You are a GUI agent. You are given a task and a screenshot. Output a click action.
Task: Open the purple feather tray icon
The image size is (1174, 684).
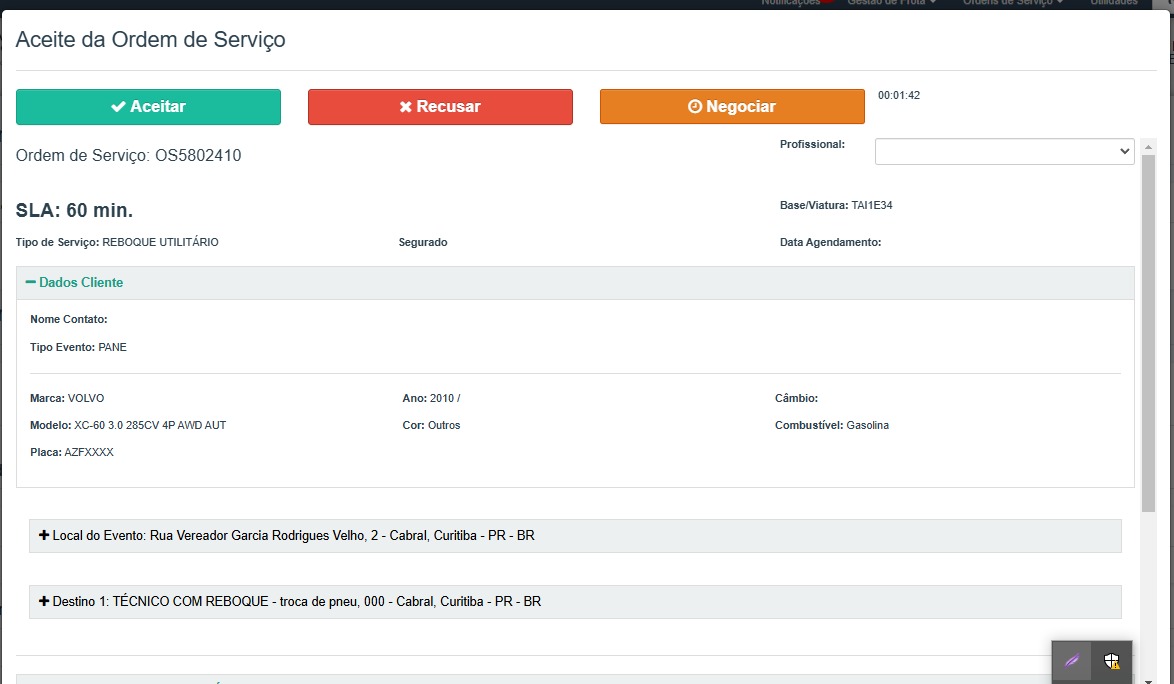1072,661
